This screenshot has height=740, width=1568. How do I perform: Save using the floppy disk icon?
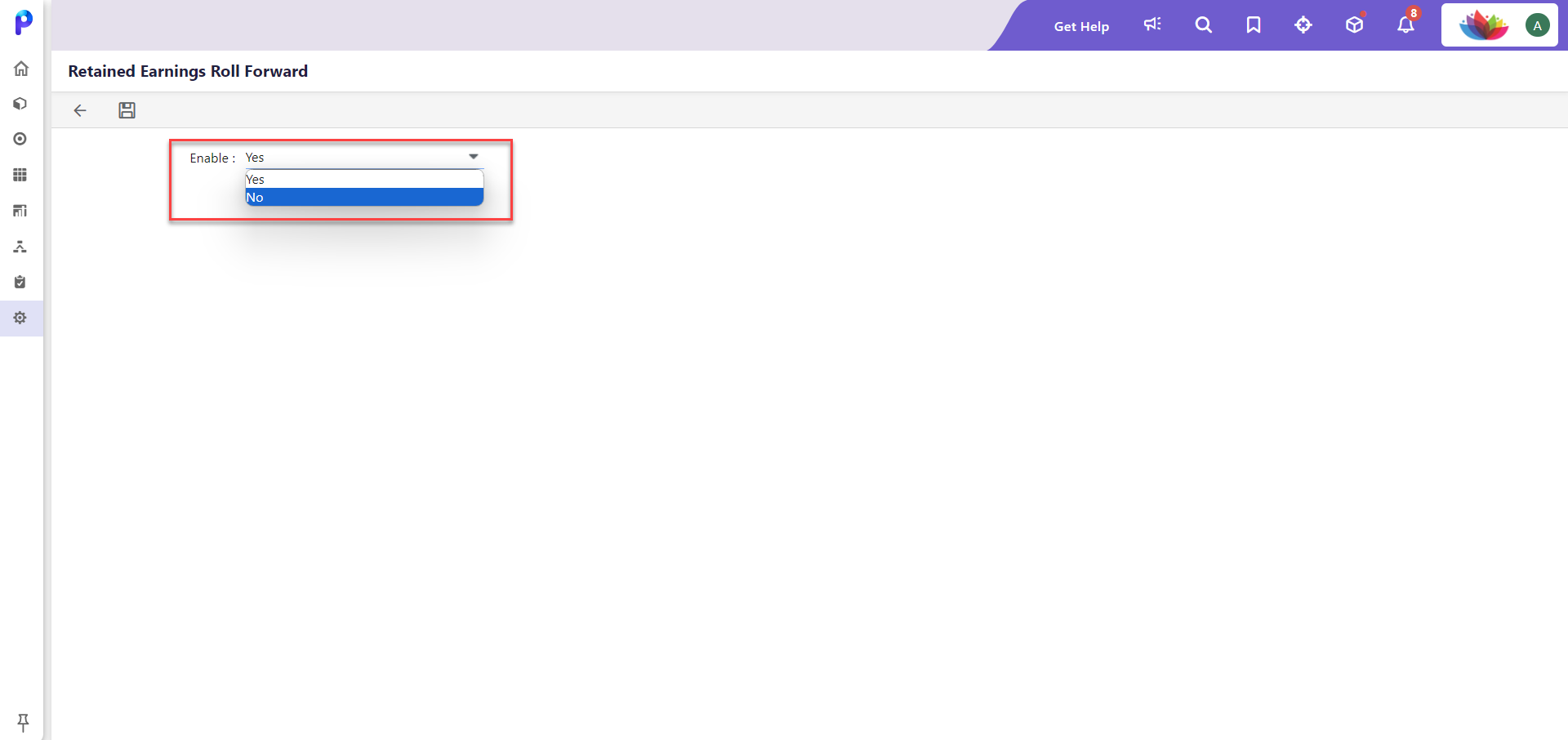pos(127,110)
